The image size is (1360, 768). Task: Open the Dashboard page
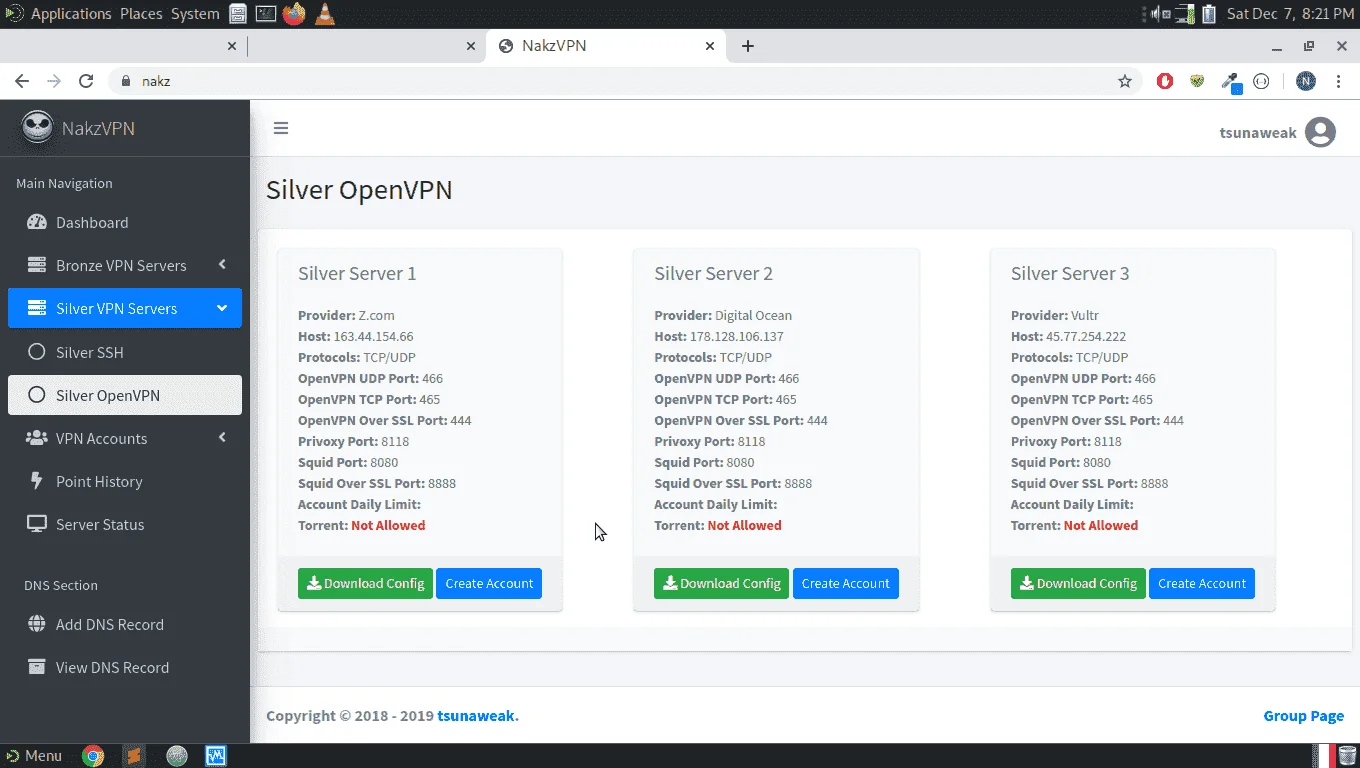(125, 222)
